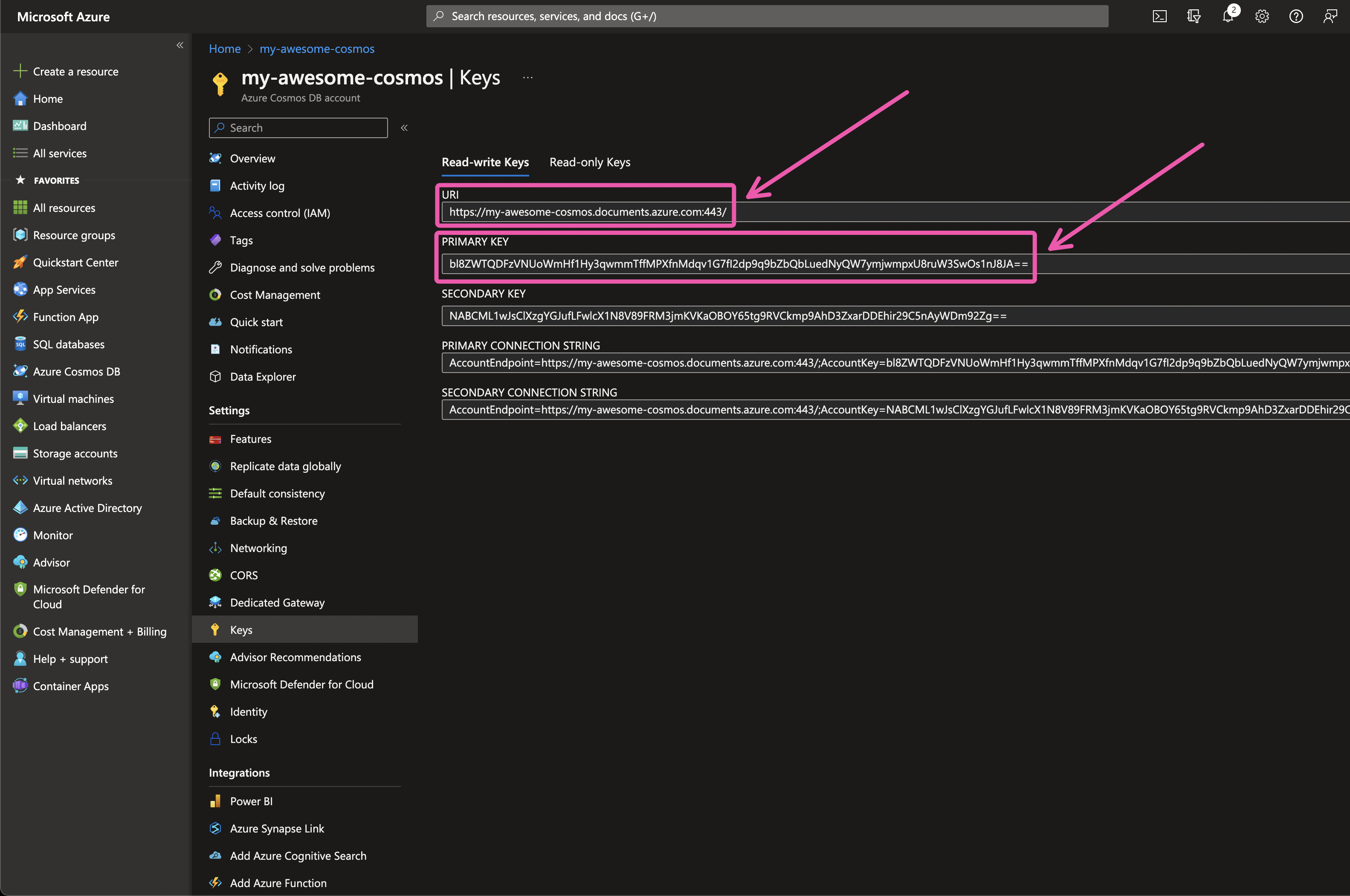The image size is (1350, 896).
Task: Collapse the left portal sidebar
Action: [180, 45]
